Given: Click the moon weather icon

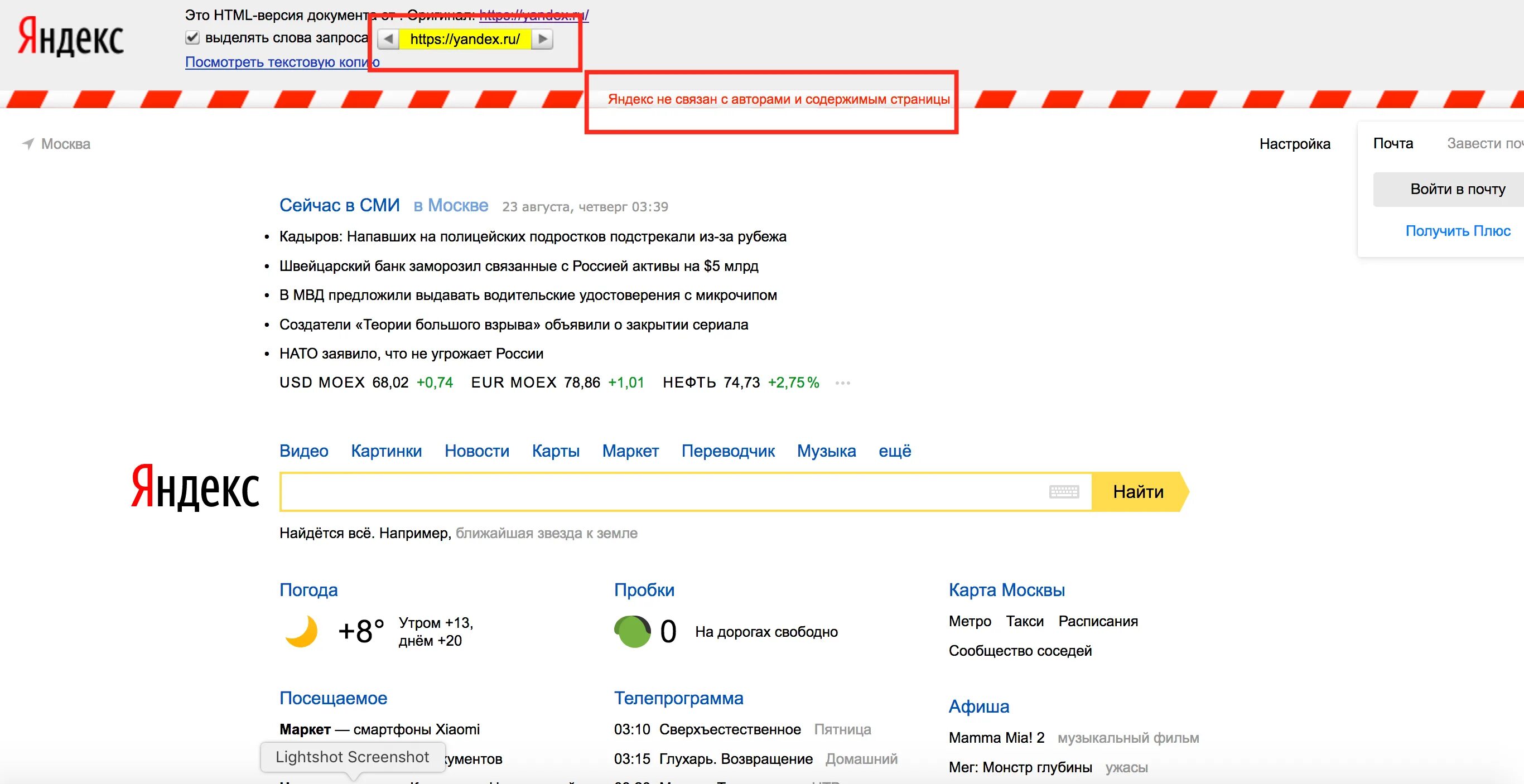Looking at the screenshot, I should tap(301, 631).
